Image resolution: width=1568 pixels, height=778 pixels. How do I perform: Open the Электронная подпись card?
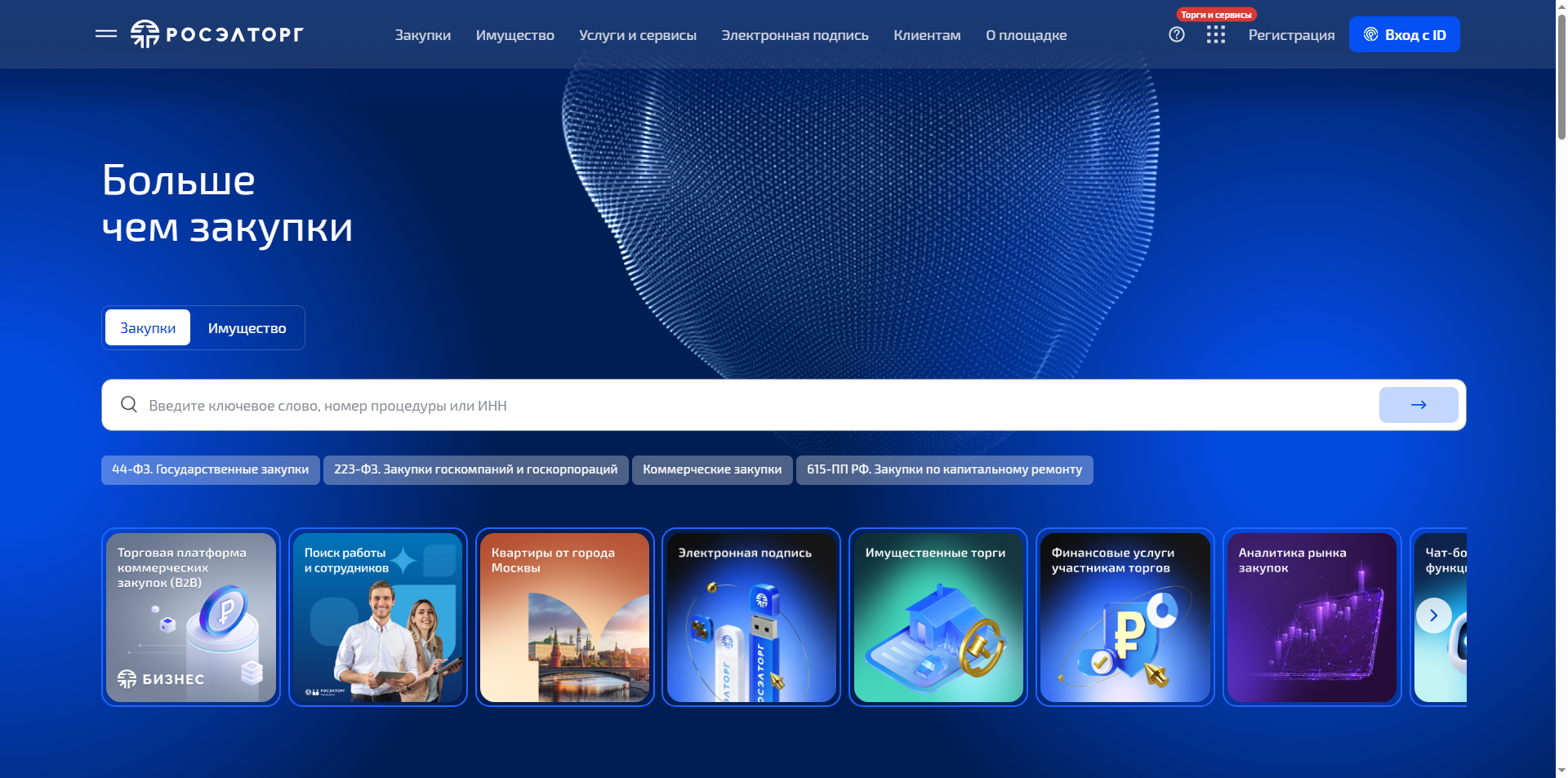(x=751, y=617)
